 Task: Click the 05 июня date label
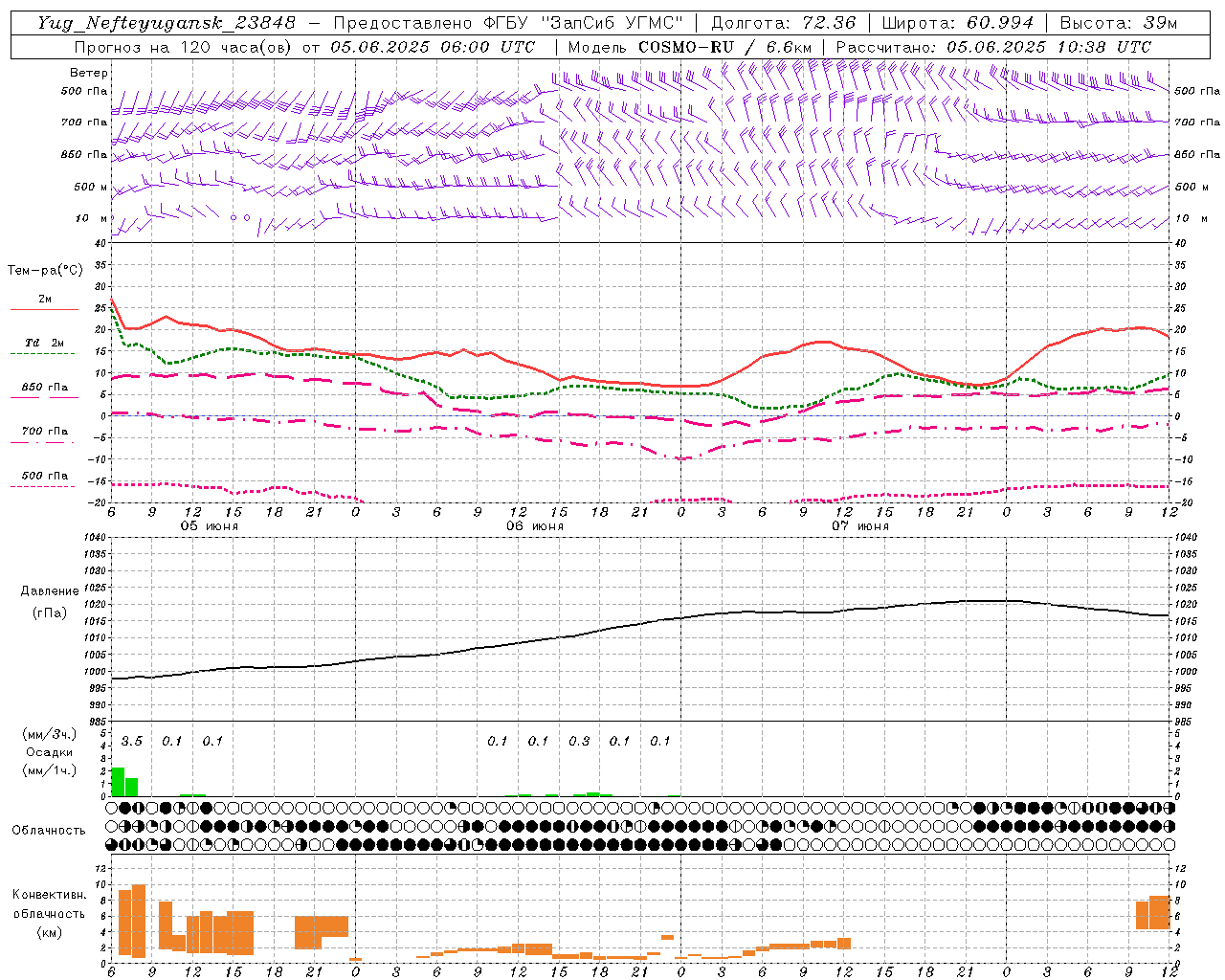(210, 526)
